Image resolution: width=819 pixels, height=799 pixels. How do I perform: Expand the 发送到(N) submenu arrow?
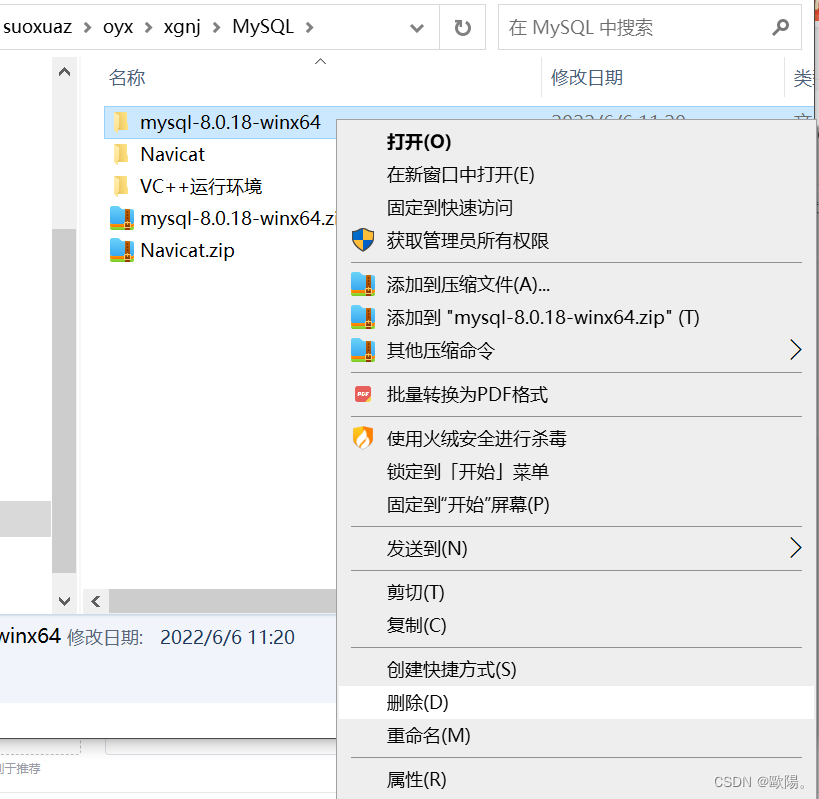click(795, 548)
